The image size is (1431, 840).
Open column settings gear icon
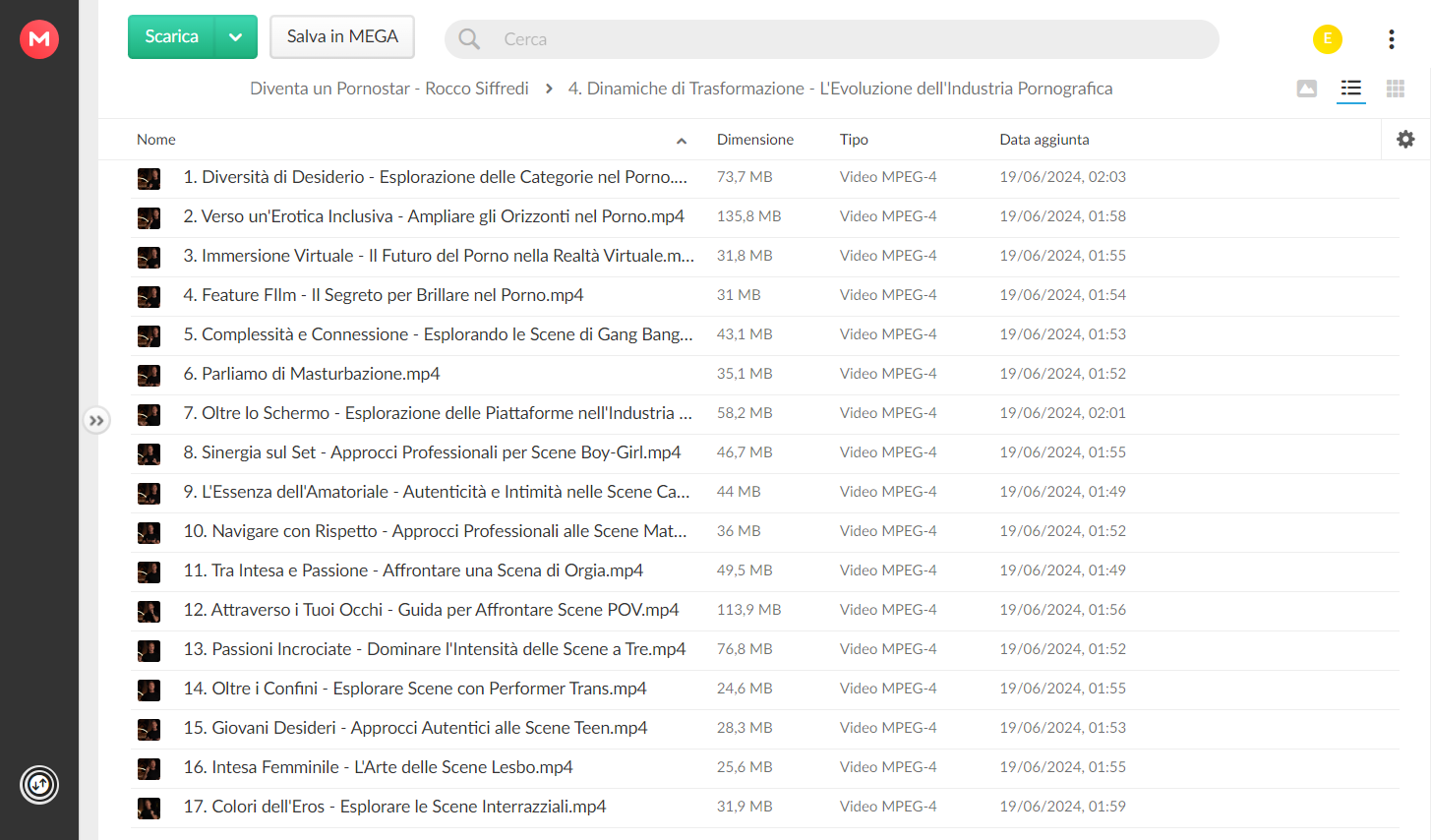(1405, 140)
